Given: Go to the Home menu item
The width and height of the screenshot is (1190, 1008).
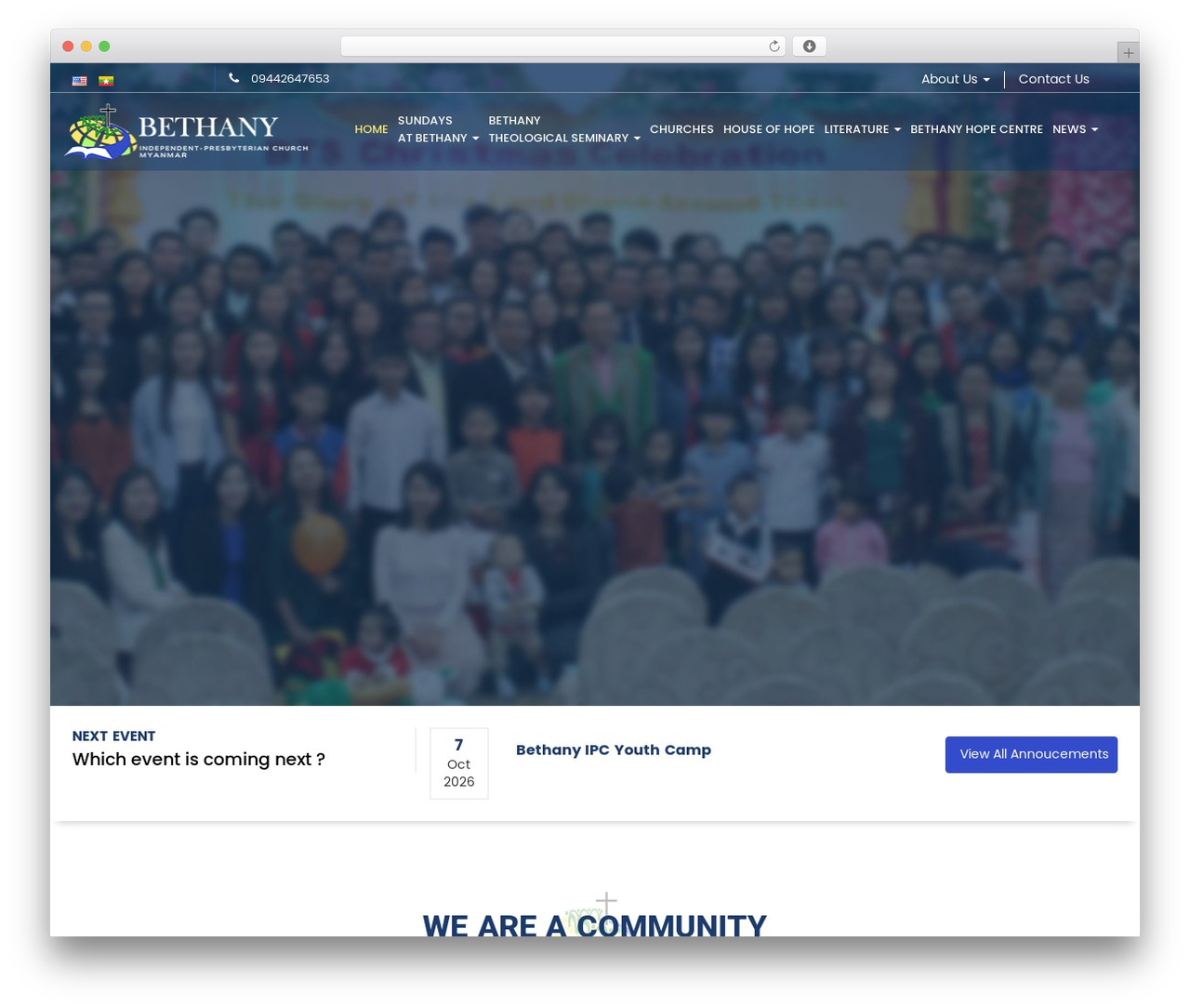Looking at the screenshot, I should click(x=371, y=129).
